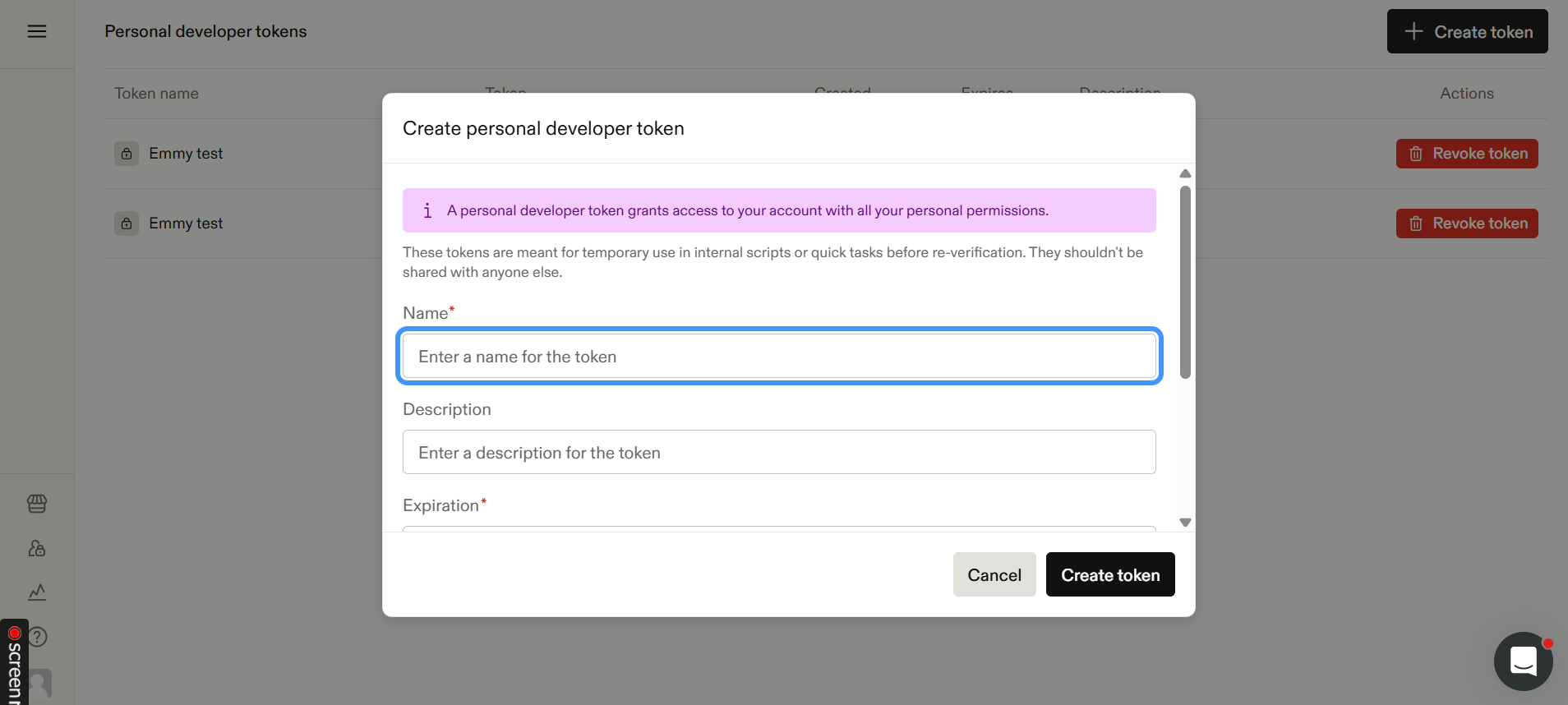
Task: Click the token Description input field
Action: (x=779, y=452)
